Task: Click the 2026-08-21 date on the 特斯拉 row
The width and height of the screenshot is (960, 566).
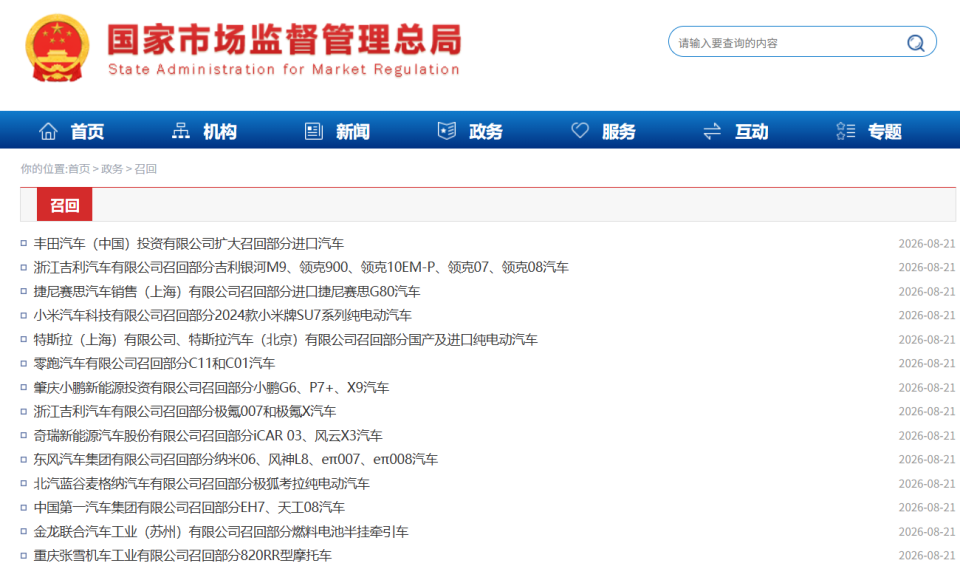Action: pyautogui.click(x=926, y=340)
